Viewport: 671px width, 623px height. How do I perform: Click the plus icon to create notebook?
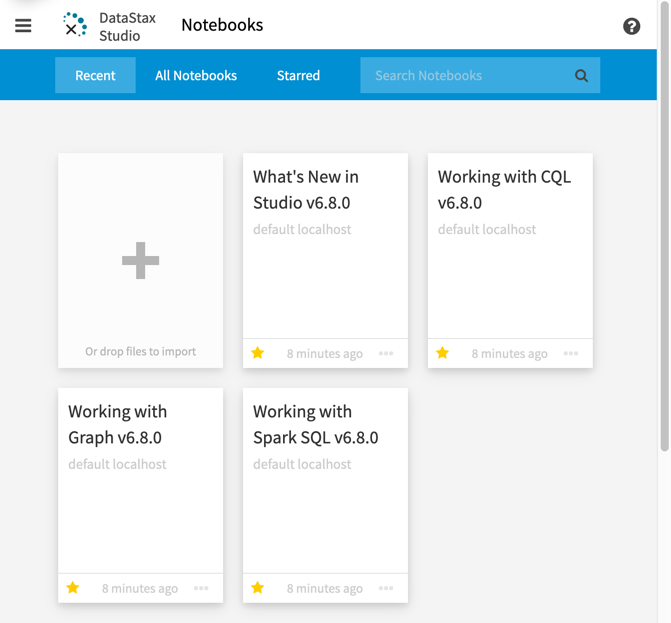pyautogui.click(x=140, y=261)
